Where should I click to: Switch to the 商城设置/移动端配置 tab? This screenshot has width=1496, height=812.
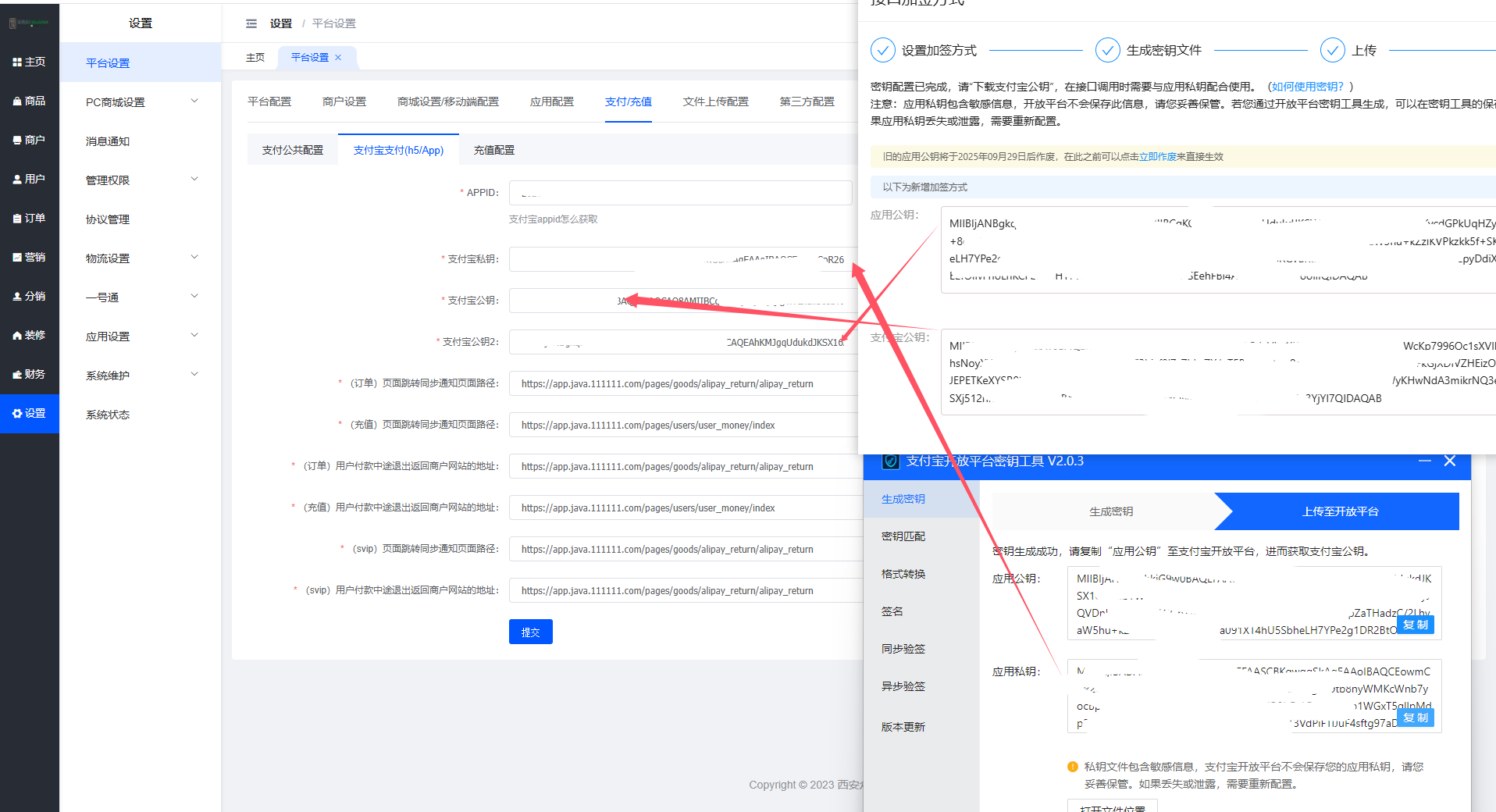pos(448,101)
